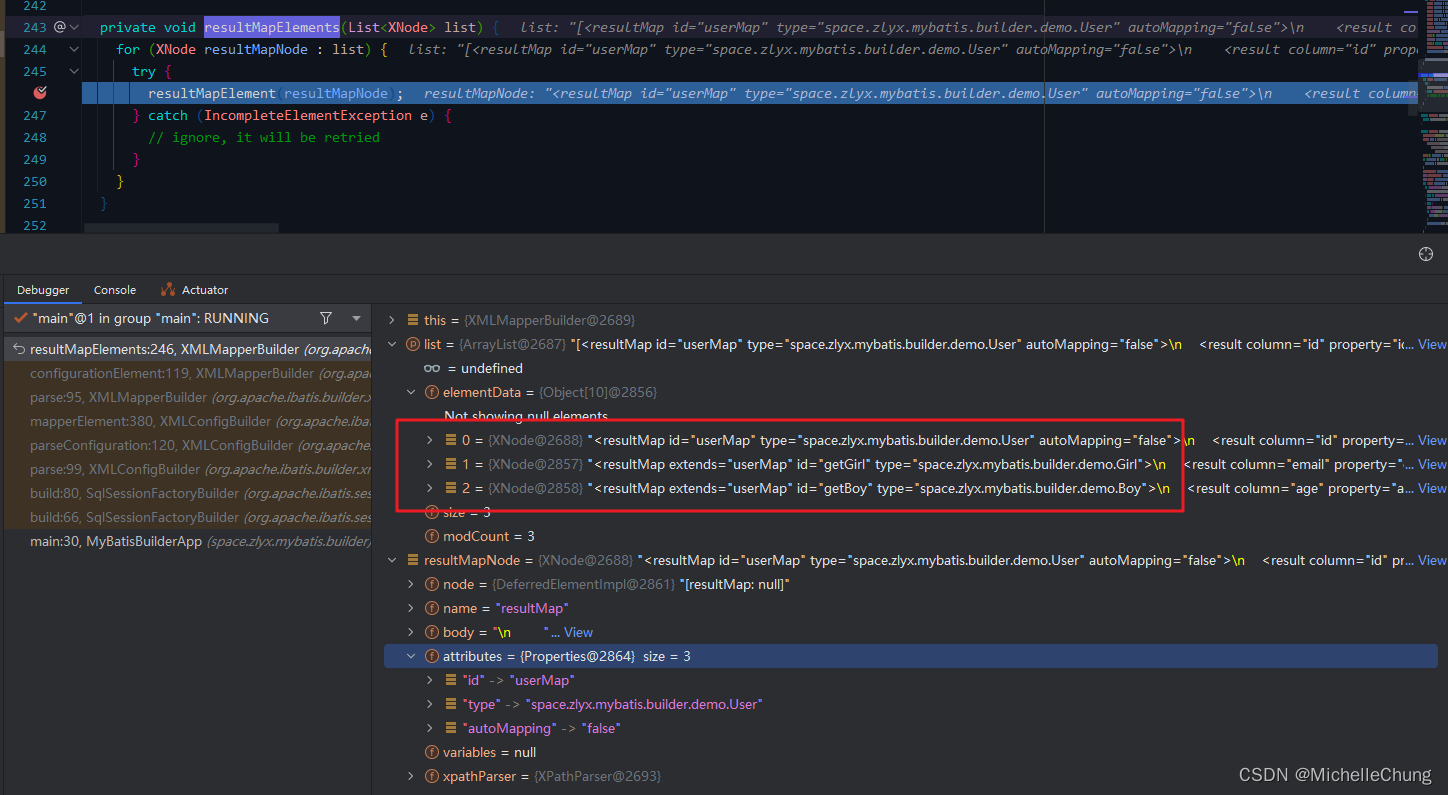1448x795 pixels.
Task: Click the infinity glasses icon beside undefined
Action: click(x=432, y=368)
